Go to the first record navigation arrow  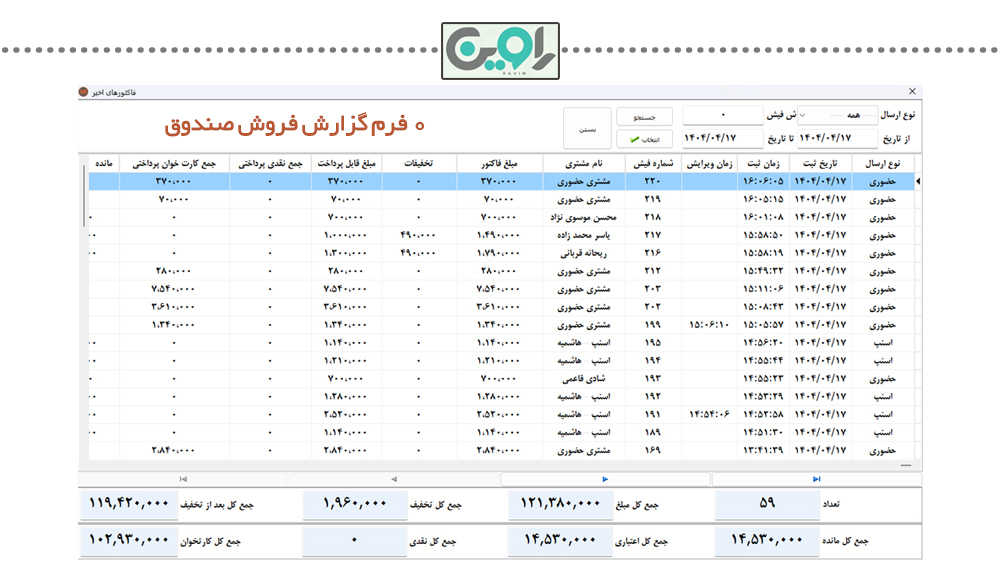[183, 479]
